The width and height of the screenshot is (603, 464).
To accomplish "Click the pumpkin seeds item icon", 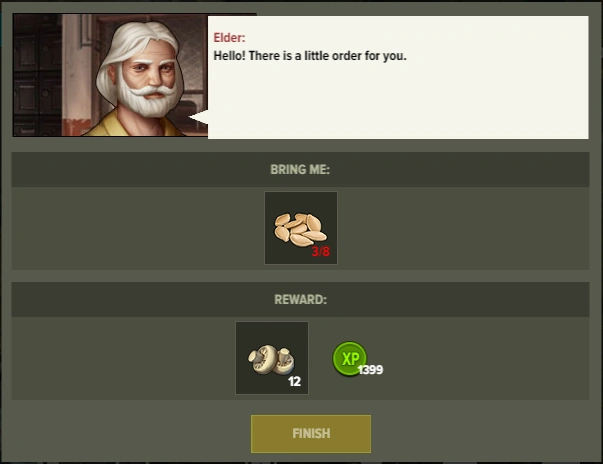I will 301,228.
